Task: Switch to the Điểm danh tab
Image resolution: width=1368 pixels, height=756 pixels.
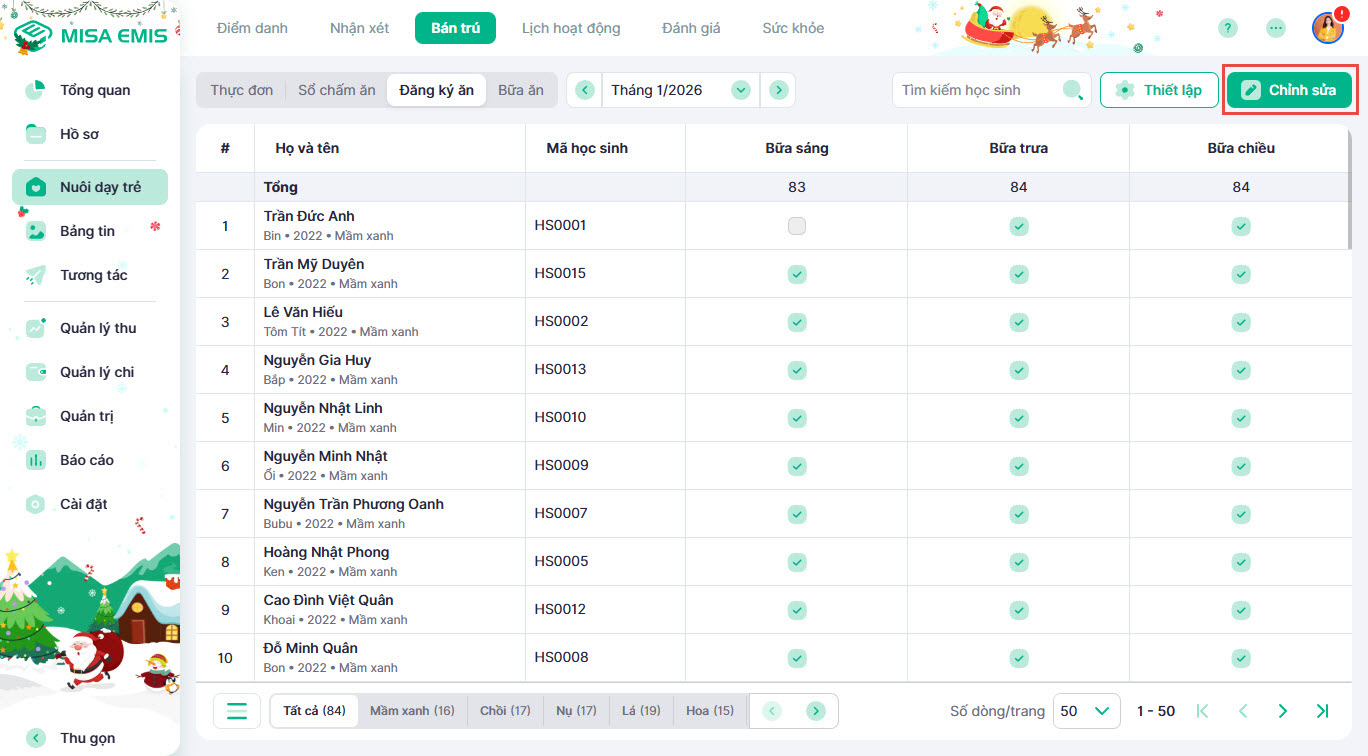Action: [252, 28]
